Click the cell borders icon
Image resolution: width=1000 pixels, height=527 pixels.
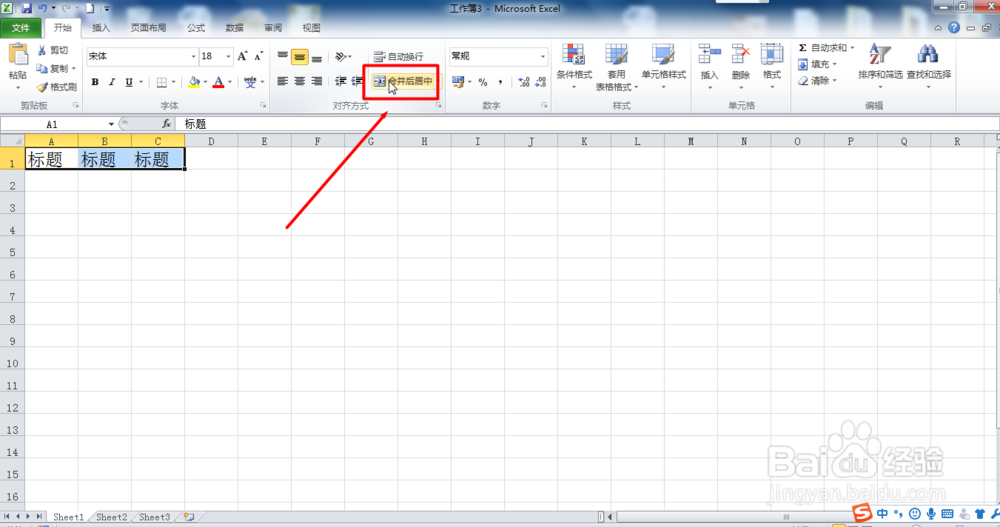click(x=162, y=82)
